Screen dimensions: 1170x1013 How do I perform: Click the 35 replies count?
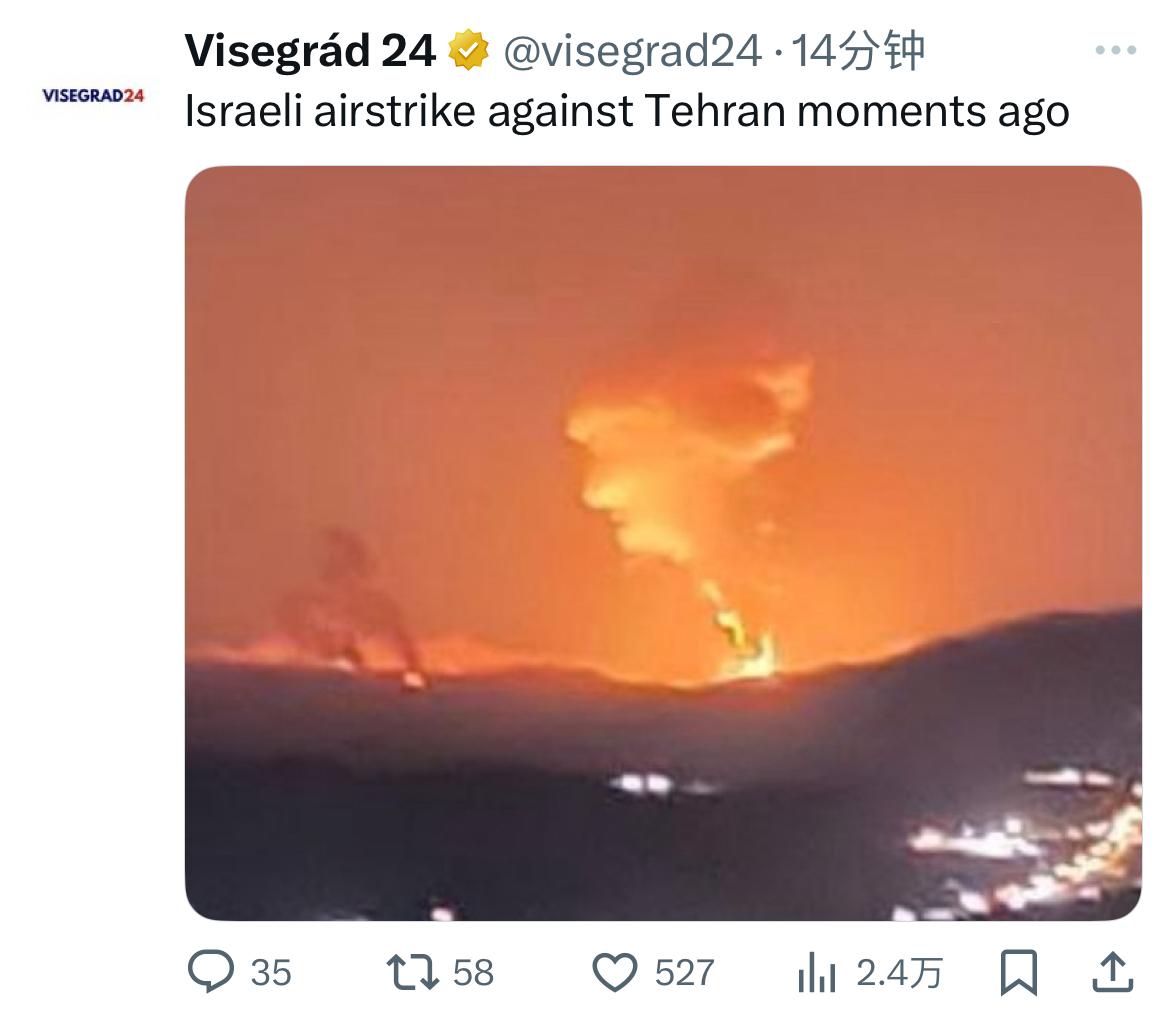(271, 973)
